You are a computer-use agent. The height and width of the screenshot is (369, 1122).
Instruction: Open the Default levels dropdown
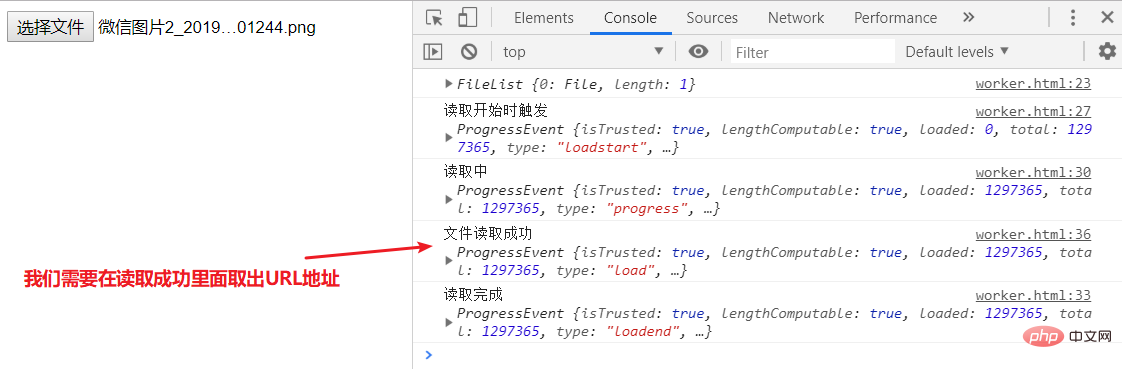coord(957,51)
